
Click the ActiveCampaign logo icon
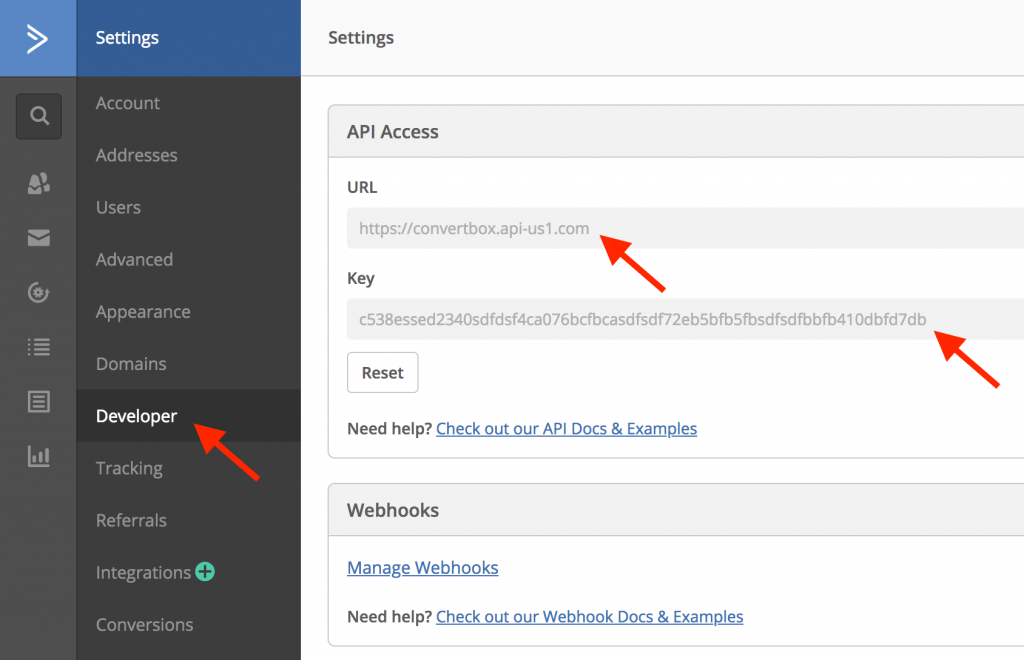(x=37, y=38)
